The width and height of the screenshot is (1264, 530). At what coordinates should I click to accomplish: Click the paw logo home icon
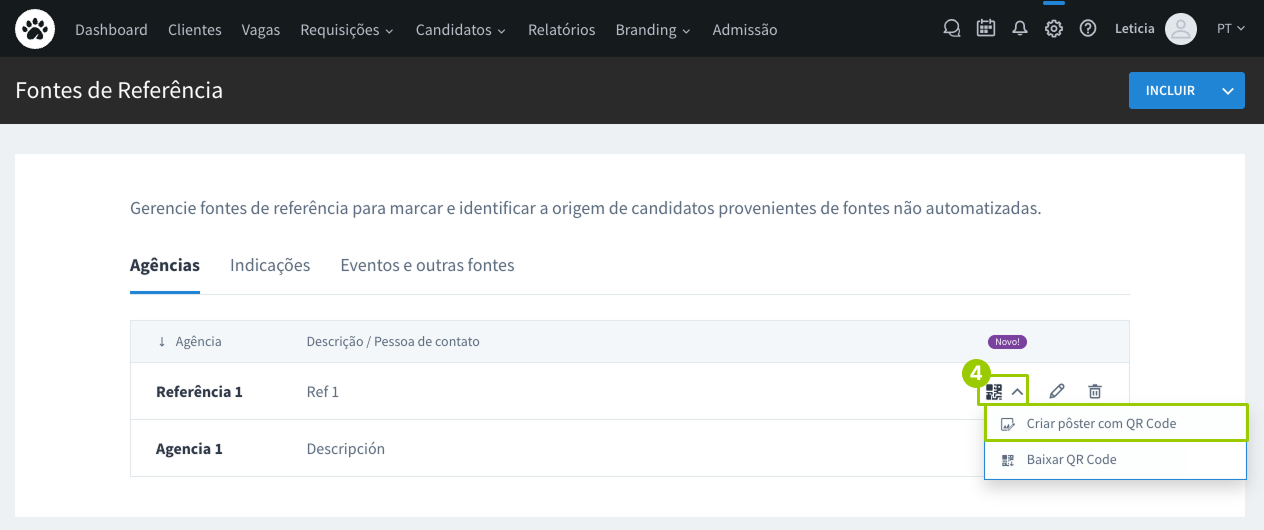35,29
